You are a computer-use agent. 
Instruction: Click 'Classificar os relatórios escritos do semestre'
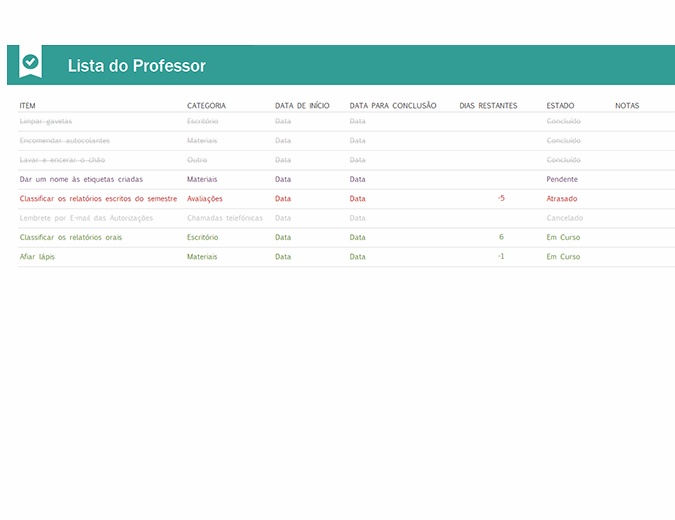click(x=98, y=199)
